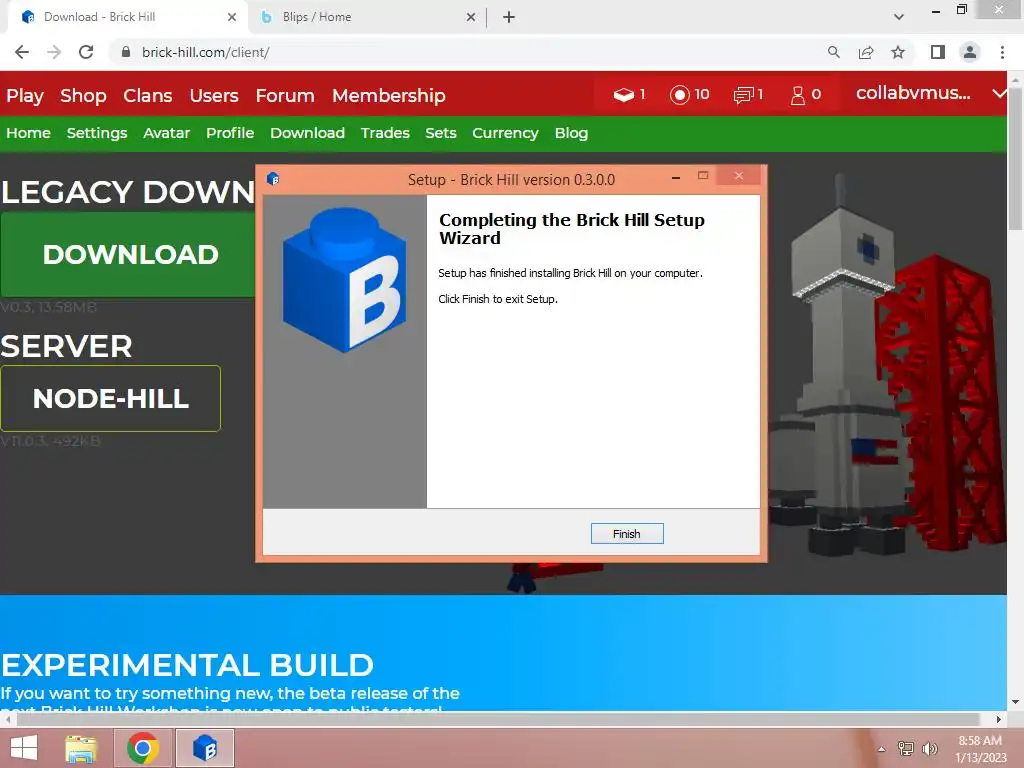
Task: Click the collabvmus... username
Action: point(913,93)
